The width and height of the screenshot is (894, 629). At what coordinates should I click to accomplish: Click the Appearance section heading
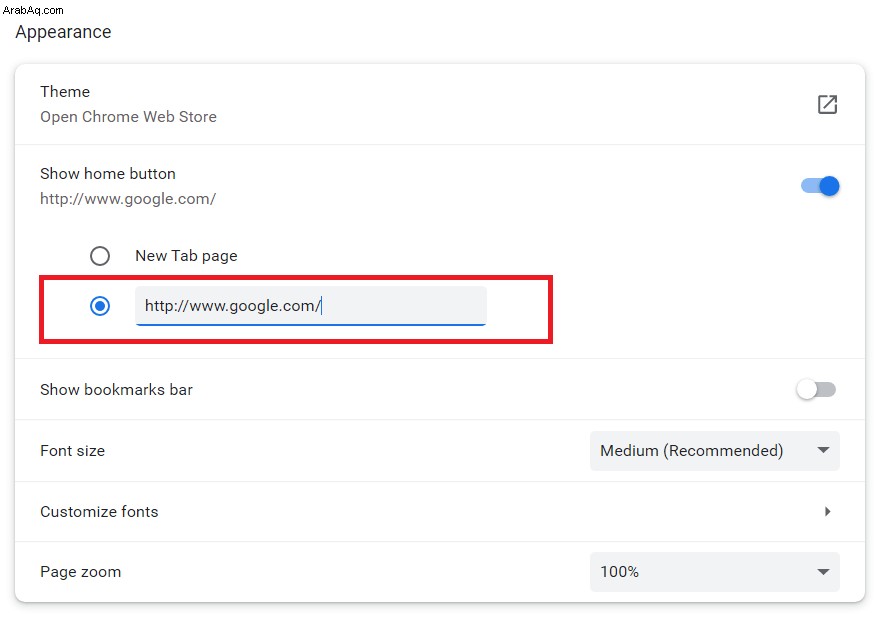click(x=63, y=32)
